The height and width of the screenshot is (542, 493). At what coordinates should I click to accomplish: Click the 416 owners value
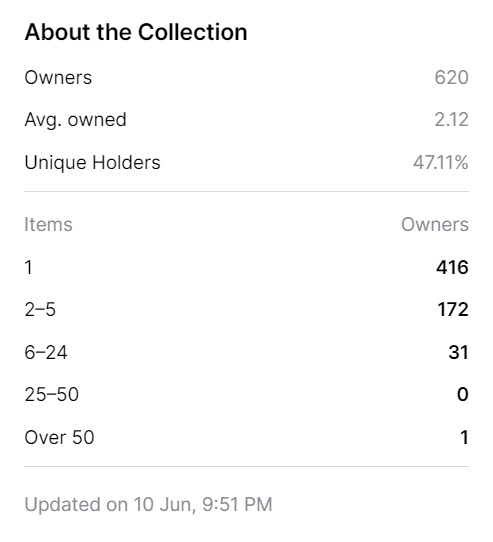pos(452,267)
